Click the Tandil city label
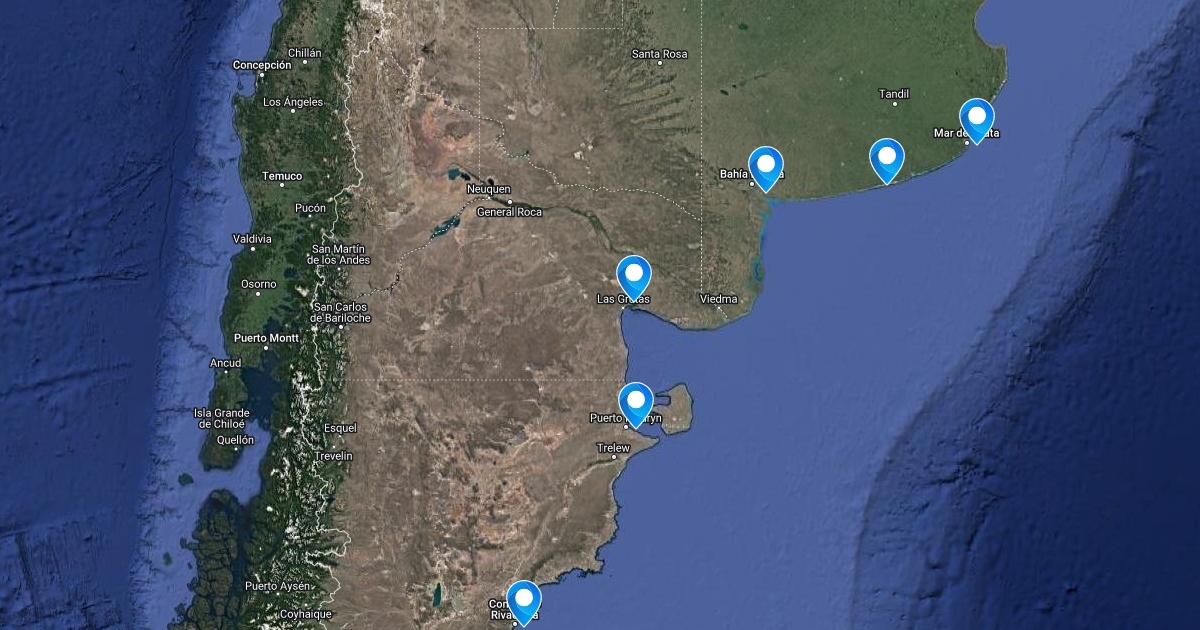 (894, 94)
